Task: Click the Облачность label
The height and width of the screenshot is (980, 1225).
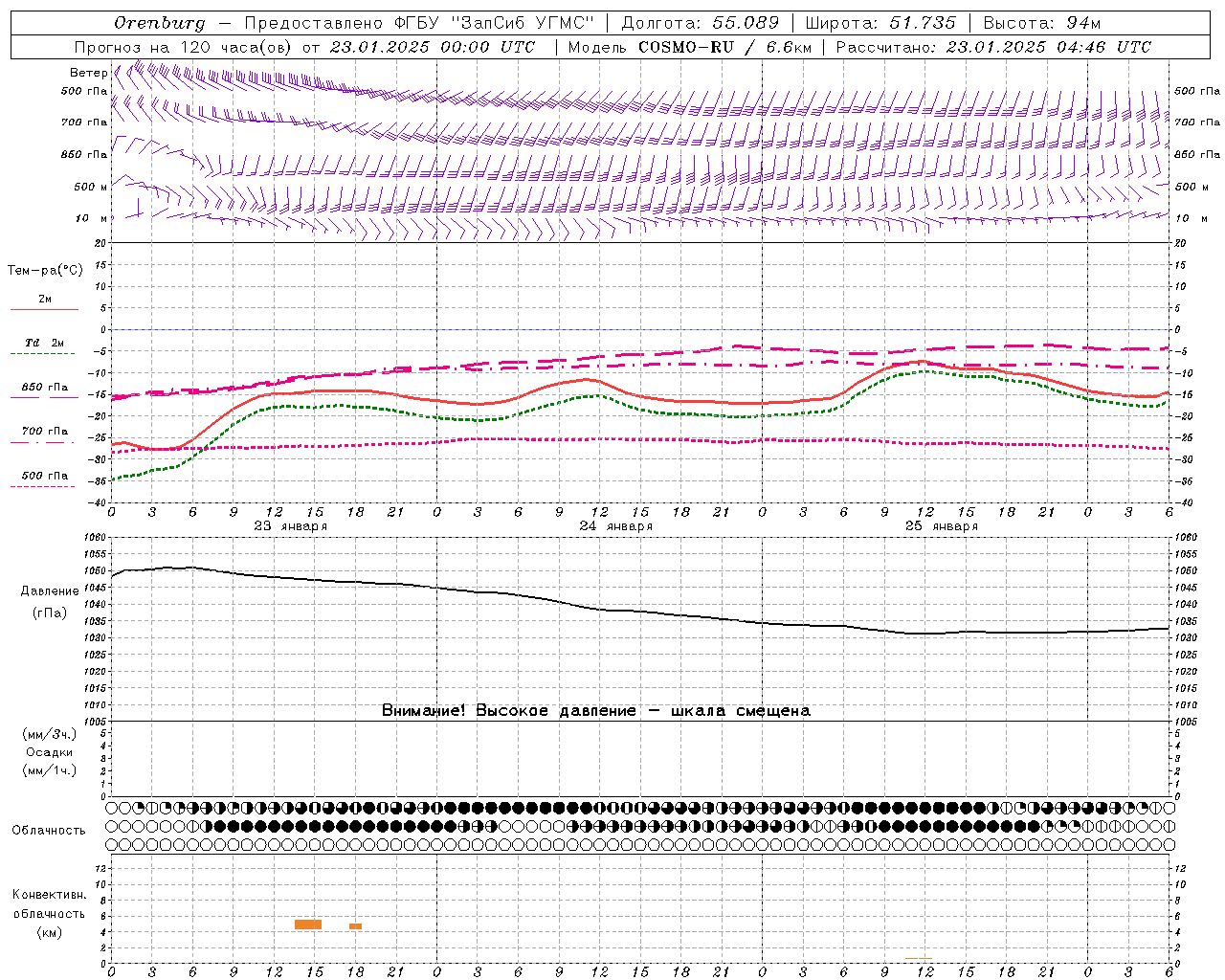Action: click(x=49, y=831)
